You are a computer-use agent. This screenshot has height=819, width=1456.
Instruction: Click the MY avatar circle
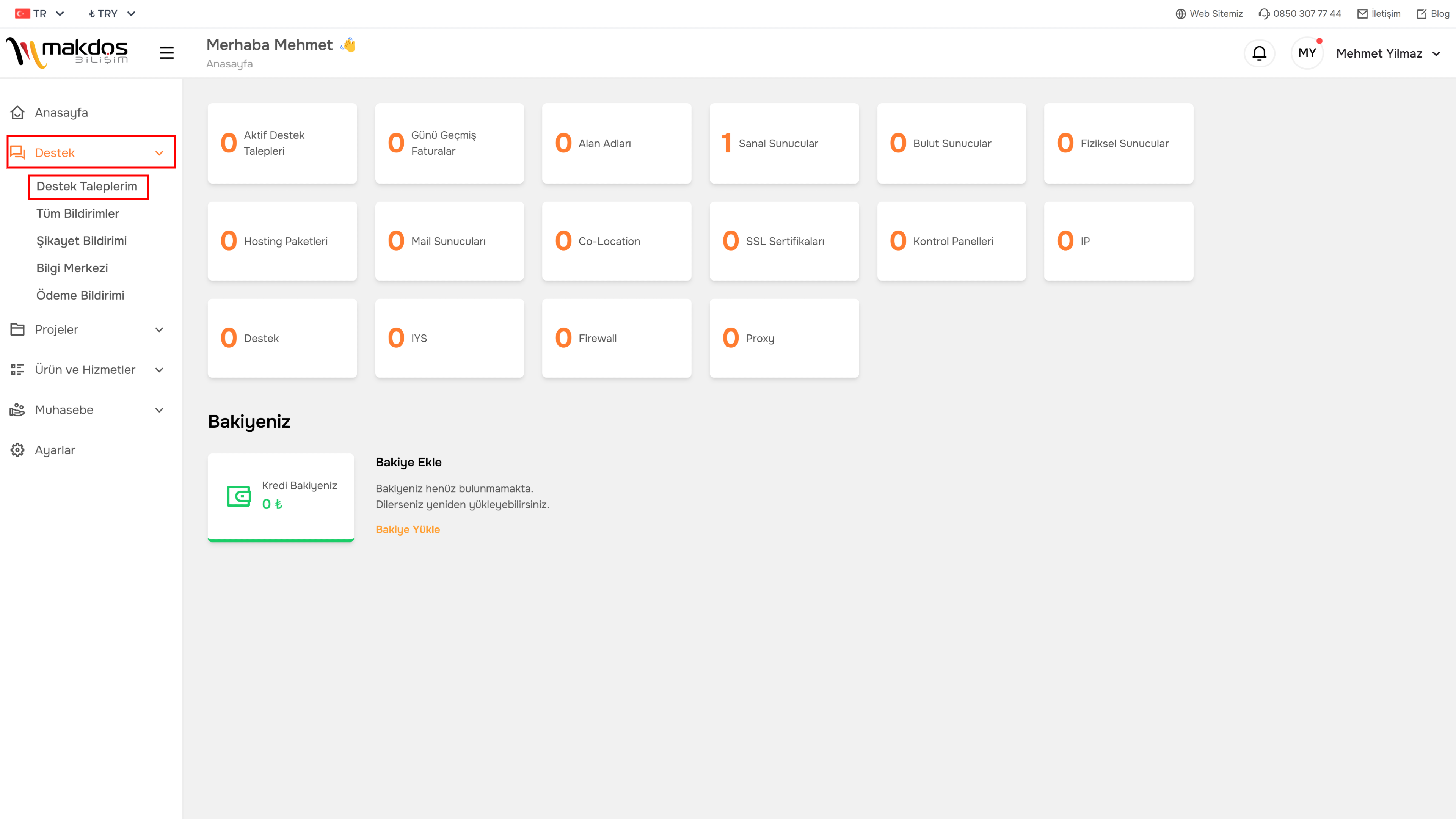point(1307,53)
